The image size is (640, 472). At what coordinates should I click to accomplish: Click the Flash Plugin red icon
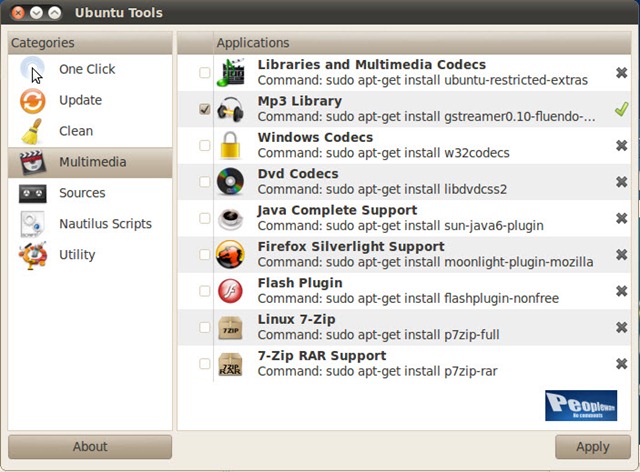pyautogui.click(x=230, y=291)
